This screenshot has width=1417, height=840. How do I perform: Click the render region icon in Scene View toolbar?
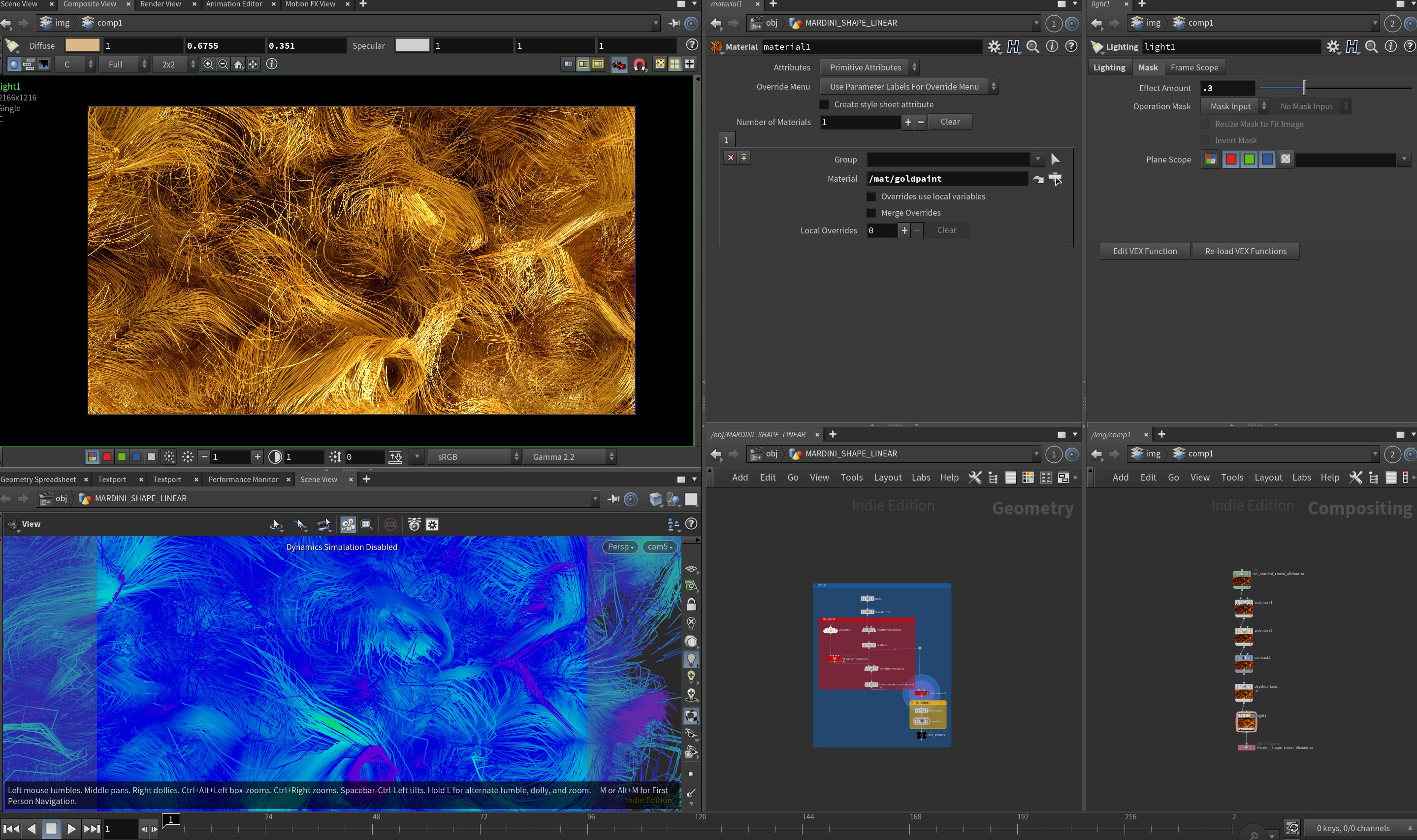pyautogui.click(x=366, y=524)
